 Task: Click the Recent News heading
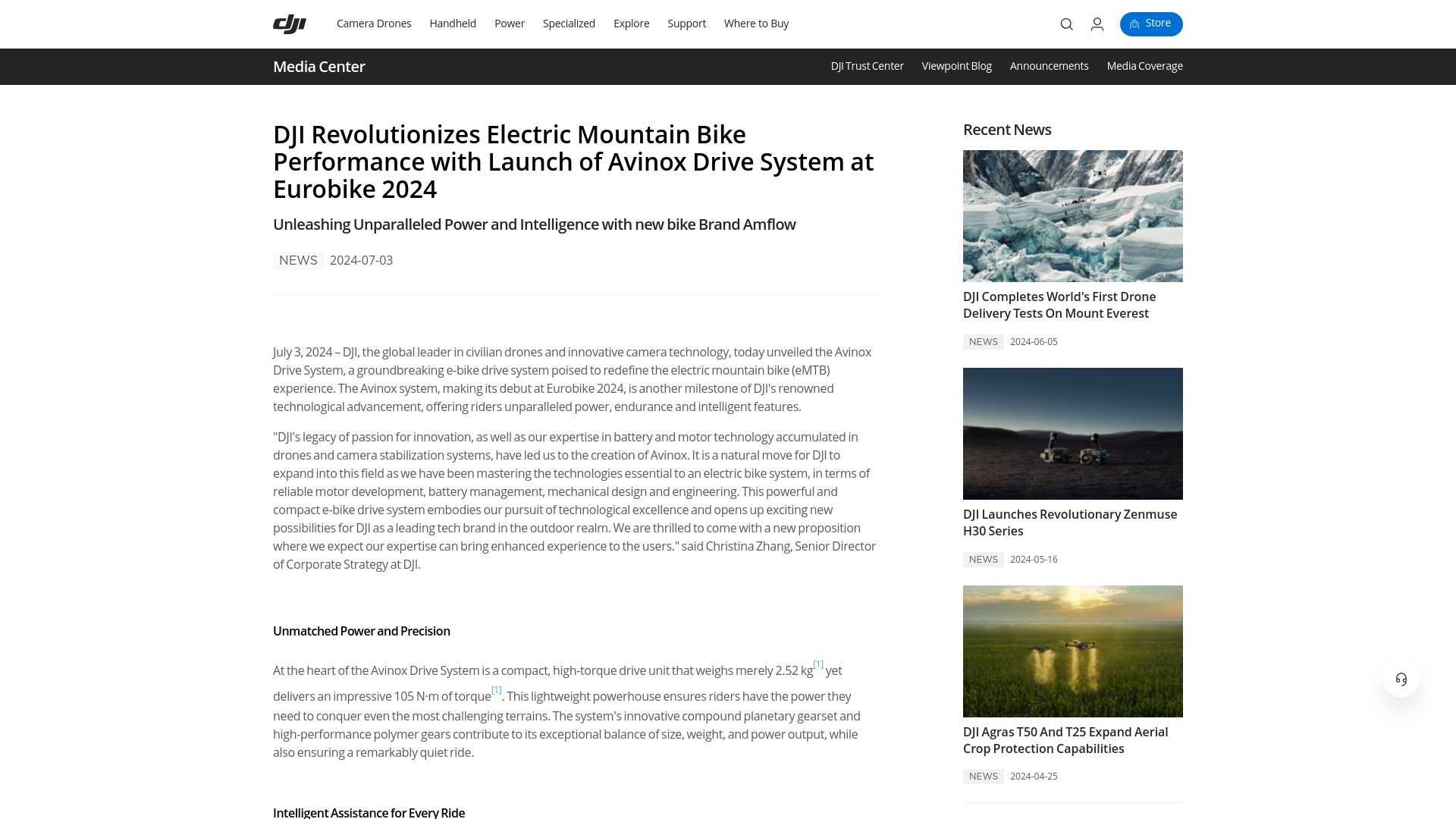pyautogui.click(x=1007, y=130)
